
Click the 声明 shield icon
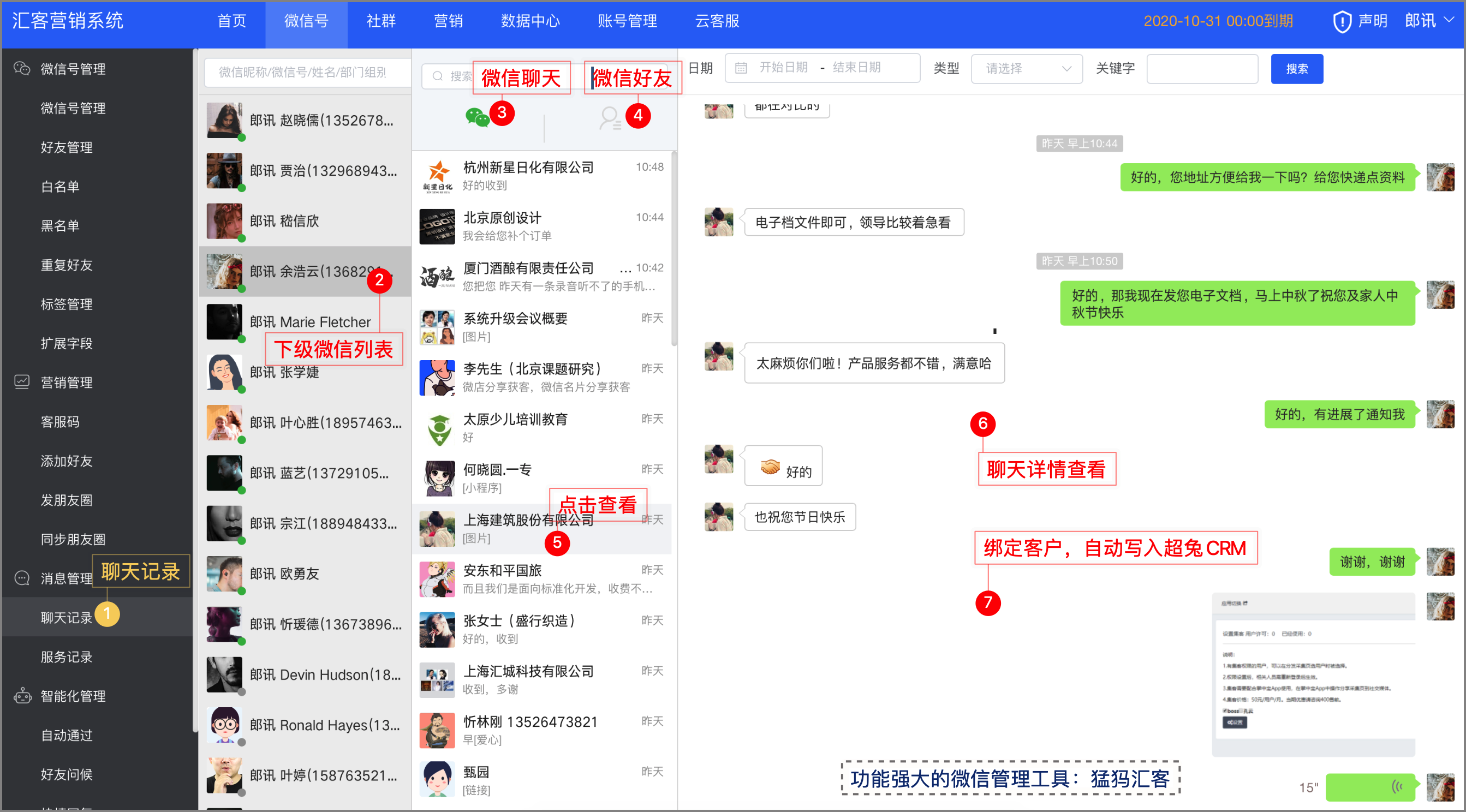(1342, 22)
